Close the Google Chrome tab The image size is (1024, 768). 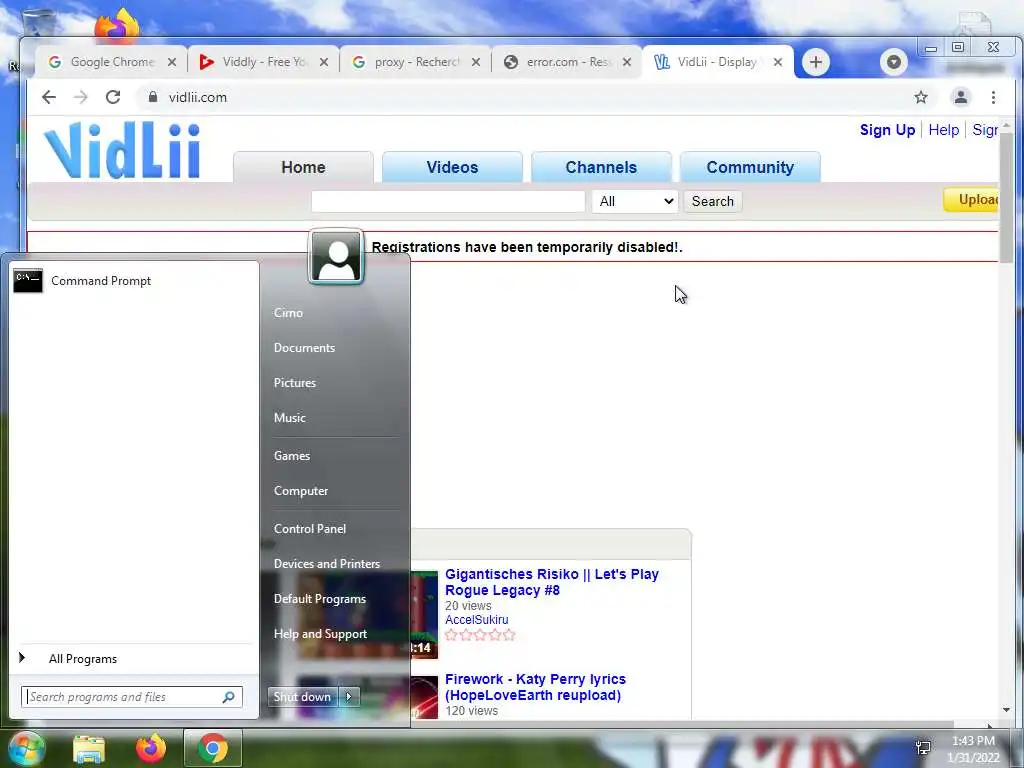click(x=172, y=62)
